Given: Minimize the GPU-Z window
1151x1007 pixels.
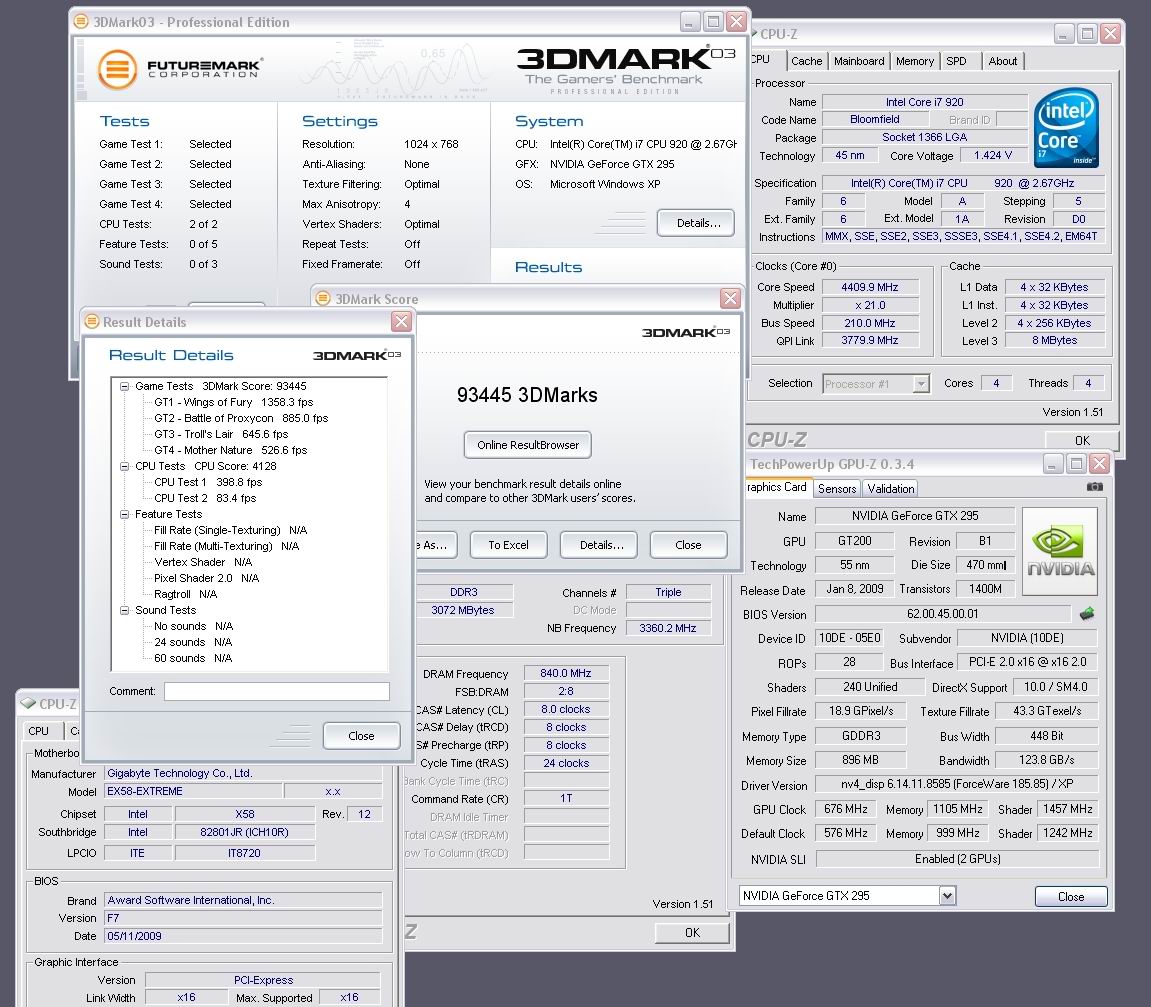Looking at the screenshot, I should coord(1053,463).
